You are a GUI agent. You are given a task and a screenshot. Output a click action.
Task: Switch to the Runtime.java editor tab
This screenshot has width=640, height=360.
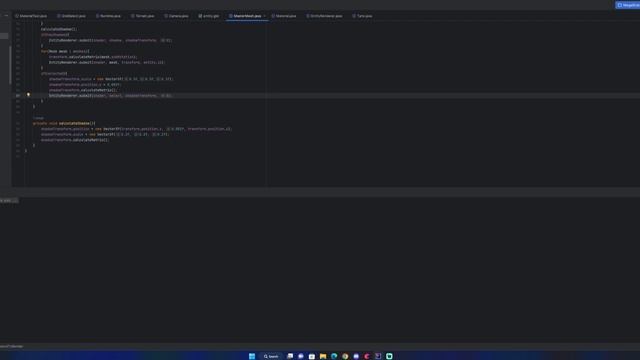point(108,16)
